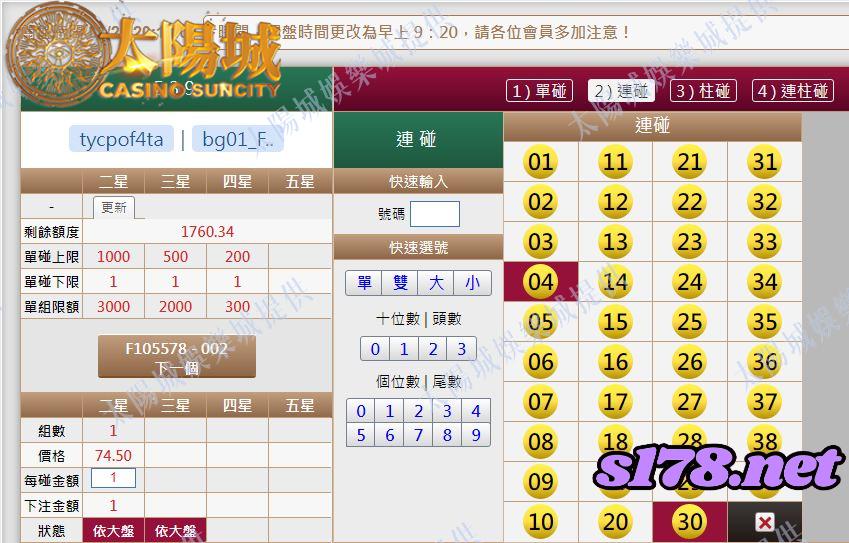849x543 pixels.
Task: Select number ball 23
Action: pos(689,242)
